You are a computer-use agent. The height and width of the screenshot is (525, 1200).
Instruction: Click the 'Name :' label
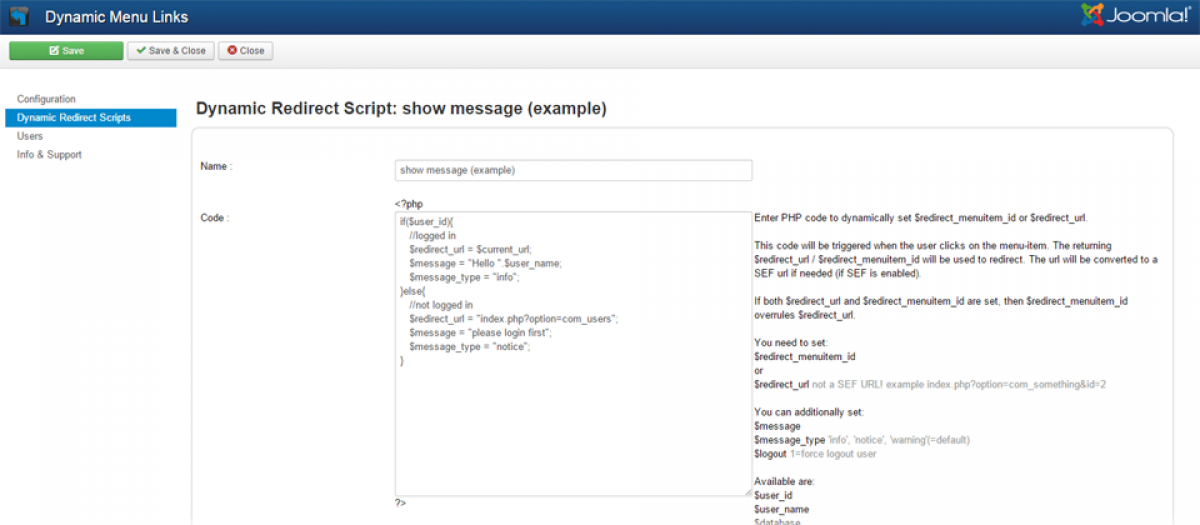pyautogui.click(x=217, y=166)
